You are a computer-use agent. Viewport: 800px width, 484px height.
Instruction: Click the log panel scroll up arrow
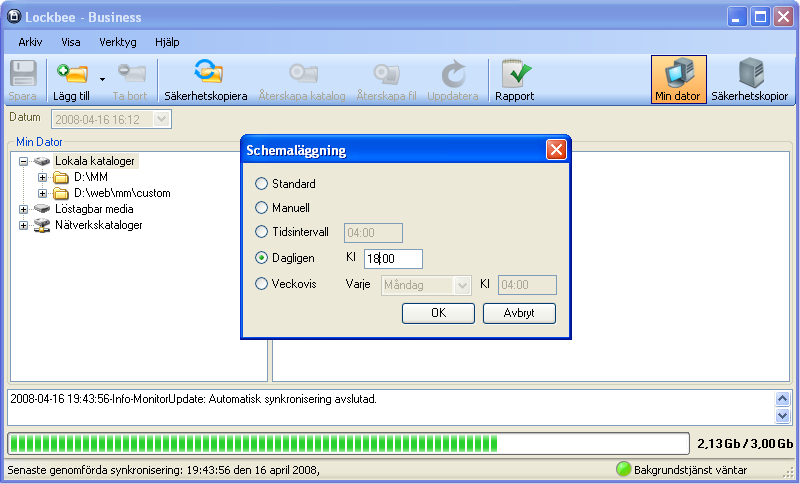[783, 399]
